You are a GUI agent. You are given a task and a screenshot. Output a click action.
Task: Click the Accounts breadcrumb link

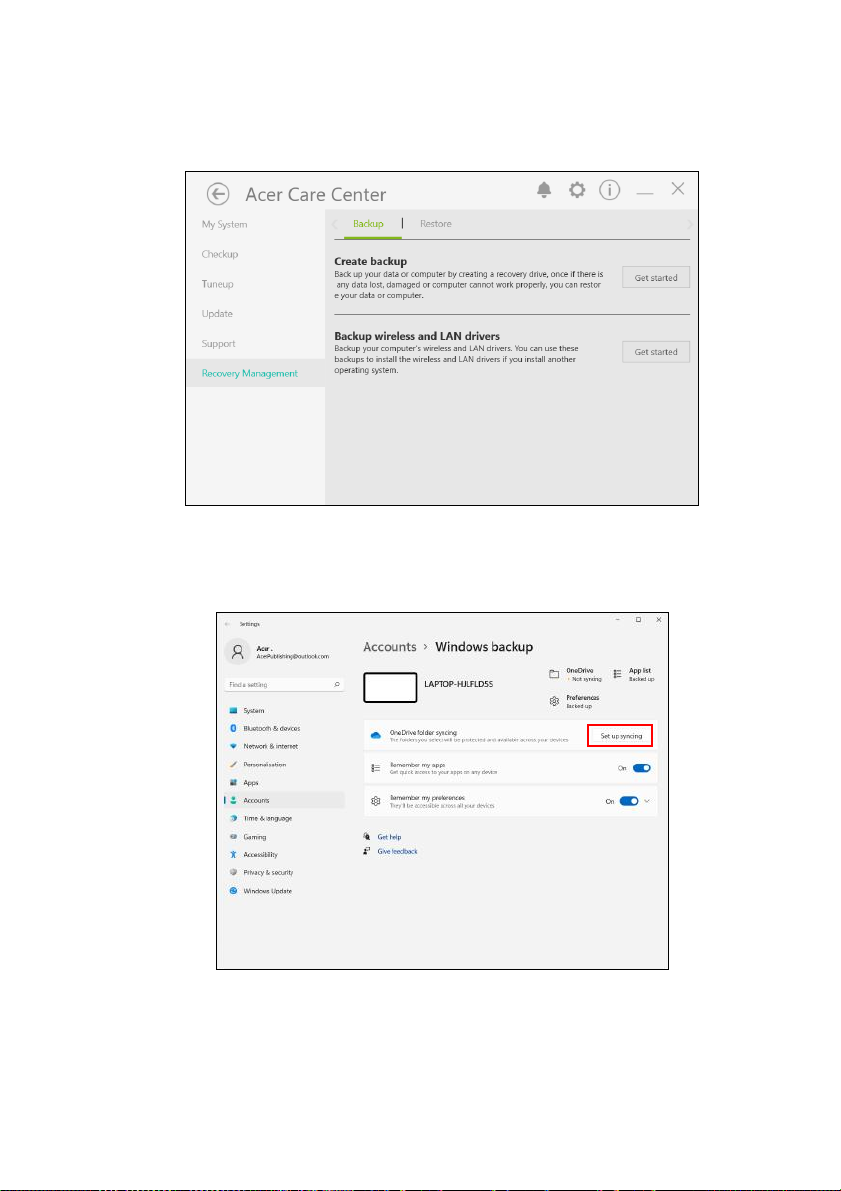[390, 647]
